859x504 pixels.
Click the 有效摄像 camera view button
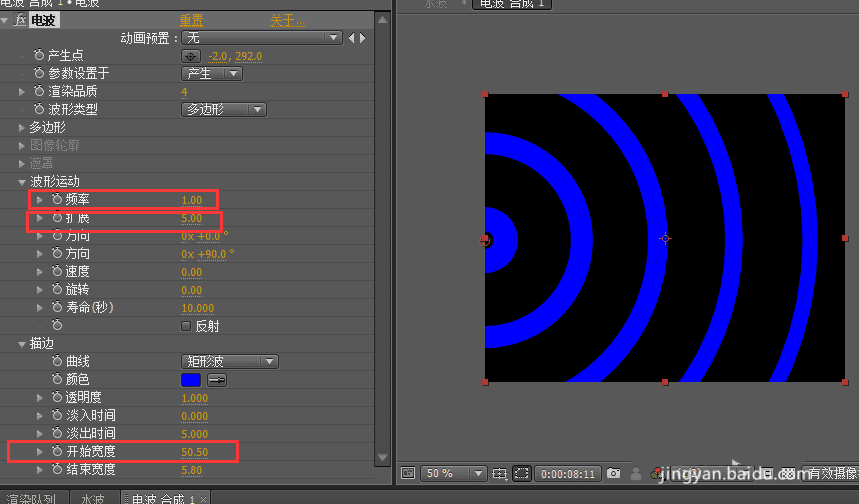pos(830,473)
